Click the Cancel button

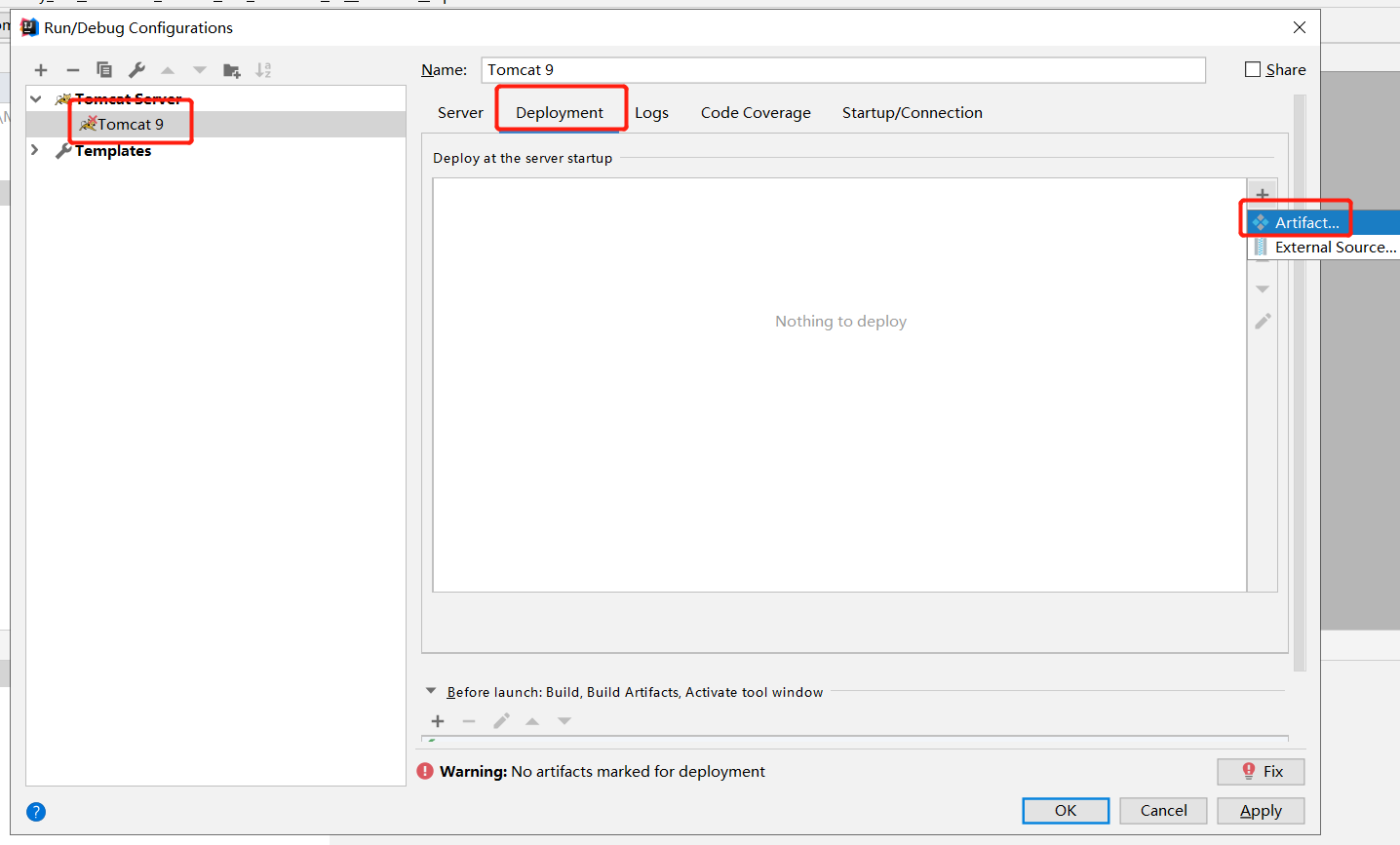tap(1163, 811)
